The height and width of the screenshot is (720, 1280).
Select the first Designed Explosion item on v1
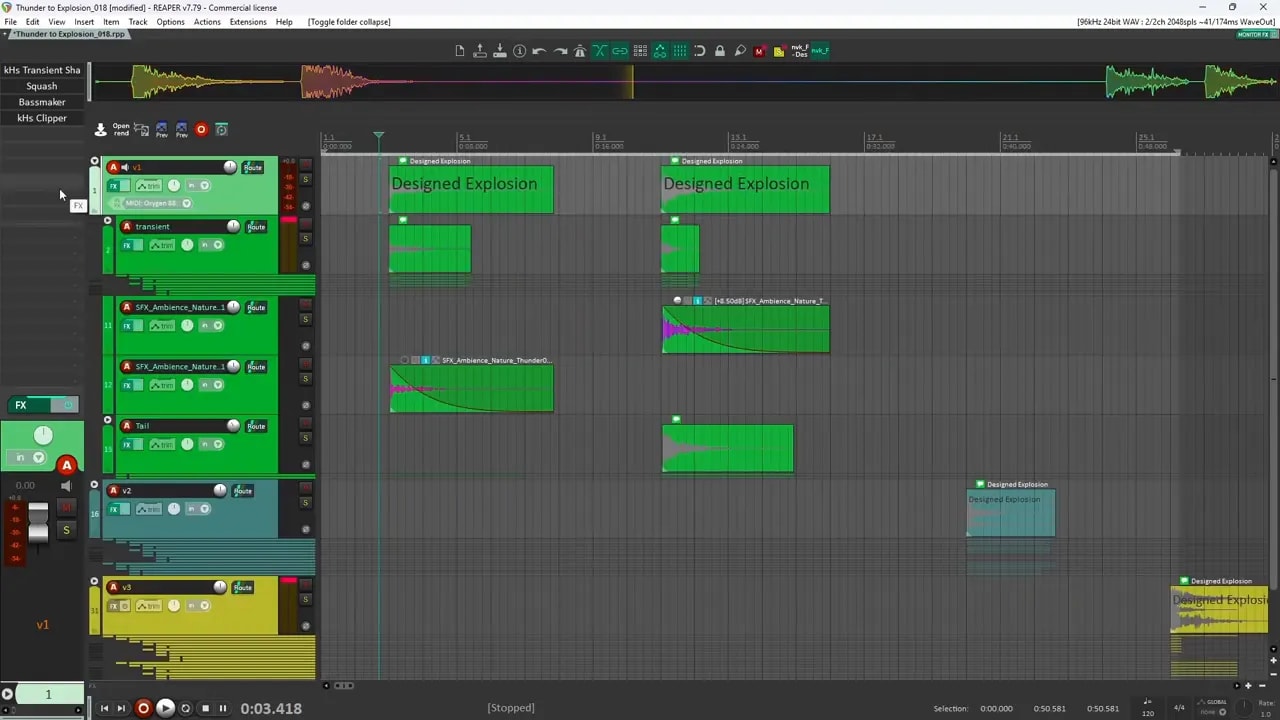click(x=471, y=189)
